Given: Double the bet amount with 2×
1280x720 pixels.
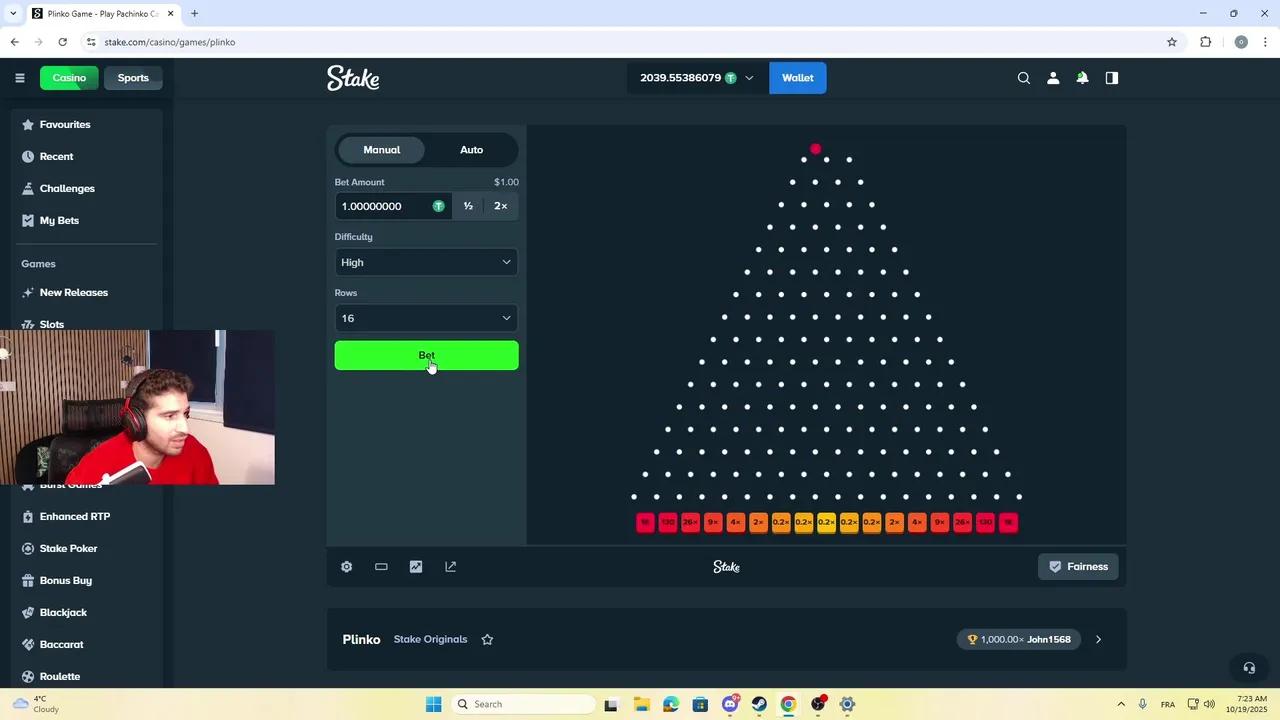Looking at the screenshot, I should (501, 206).
